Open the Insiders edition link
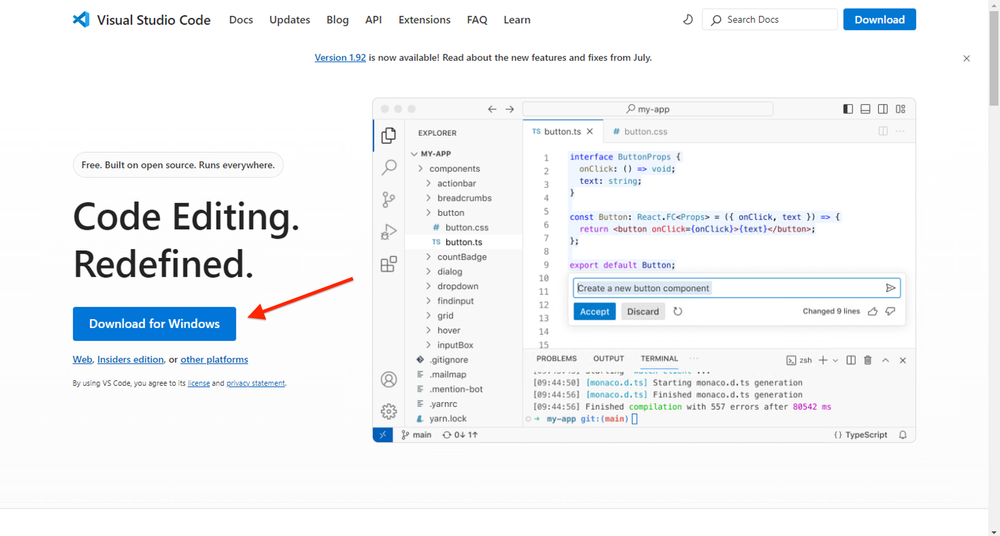 click(130, 359)
